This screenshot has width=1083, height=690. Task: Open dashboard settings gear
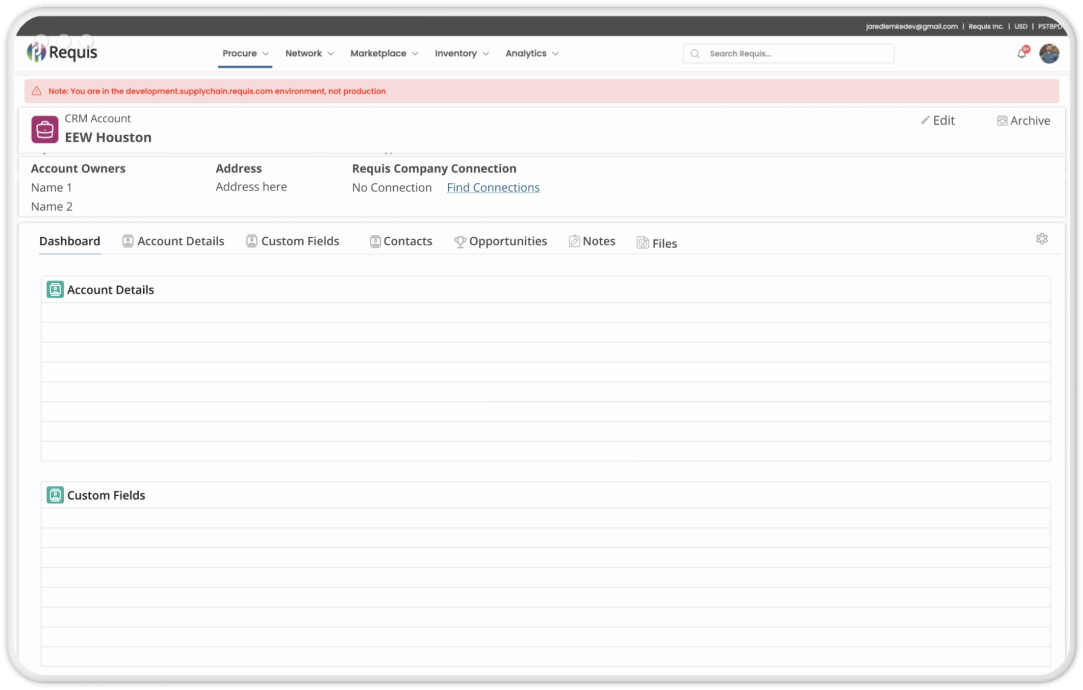[x=1042, y=239]
